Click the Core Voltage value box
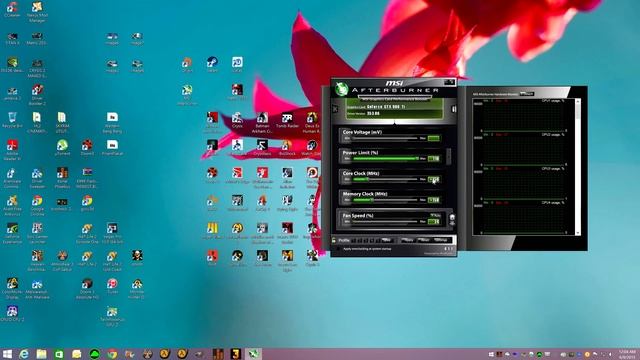 click(434, 138)
